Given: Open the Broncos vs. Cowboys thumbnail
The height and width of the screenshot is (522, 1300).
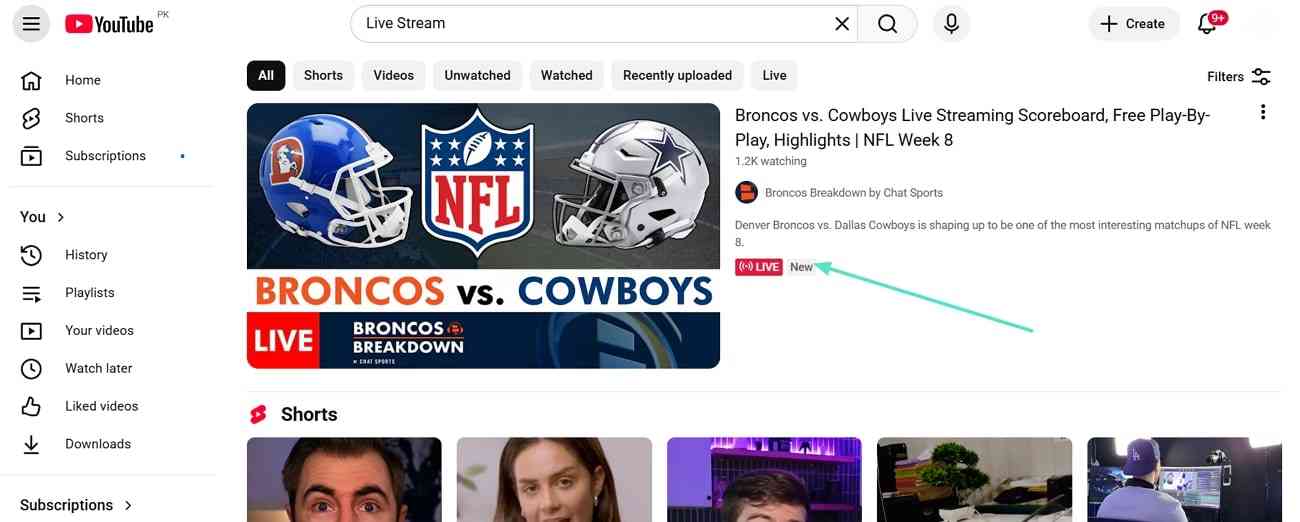Looking at the screenshot, I should [x=483, y=235].
